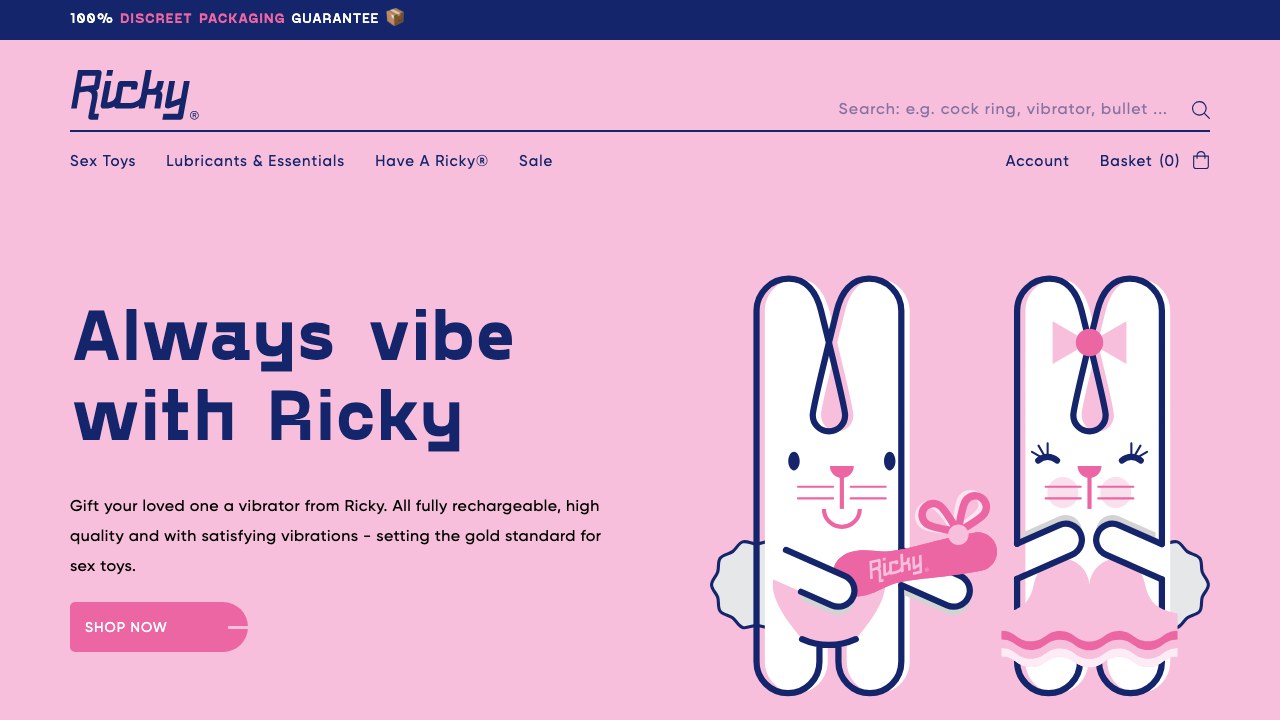Click the left bunny holding Ricky vibrator

852,486
